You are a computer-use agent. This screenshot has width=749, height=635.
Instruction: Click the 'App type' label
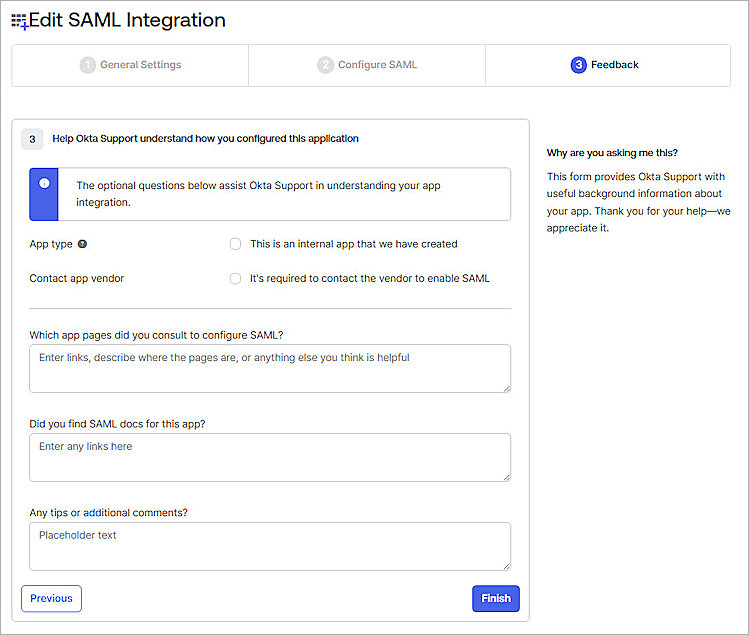tap(51, 244)
